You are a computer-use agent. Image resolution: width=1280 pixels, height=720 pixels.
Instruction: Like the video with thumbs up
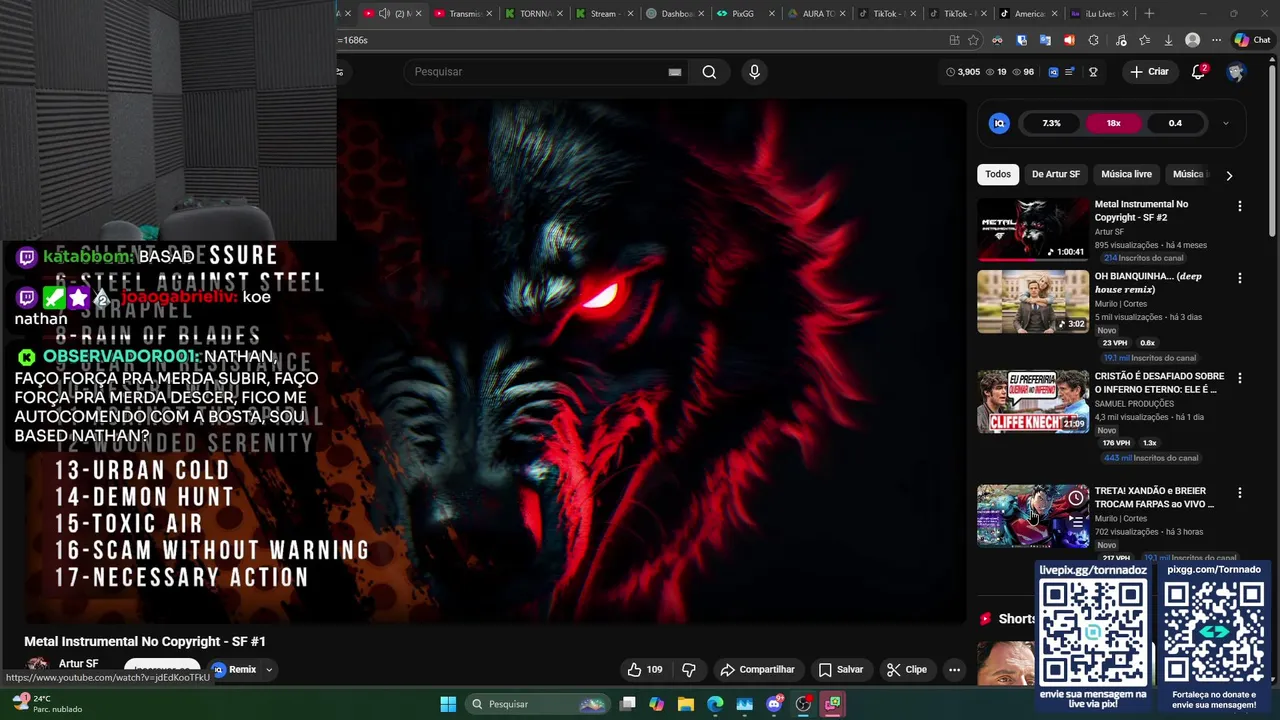pyautogui.click(x=644, y=670)
